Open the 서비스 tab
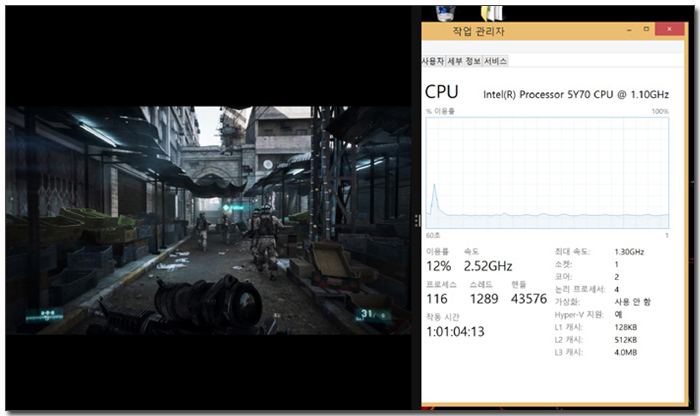Viewport: 700px width, 416px height. click(496, 61)
